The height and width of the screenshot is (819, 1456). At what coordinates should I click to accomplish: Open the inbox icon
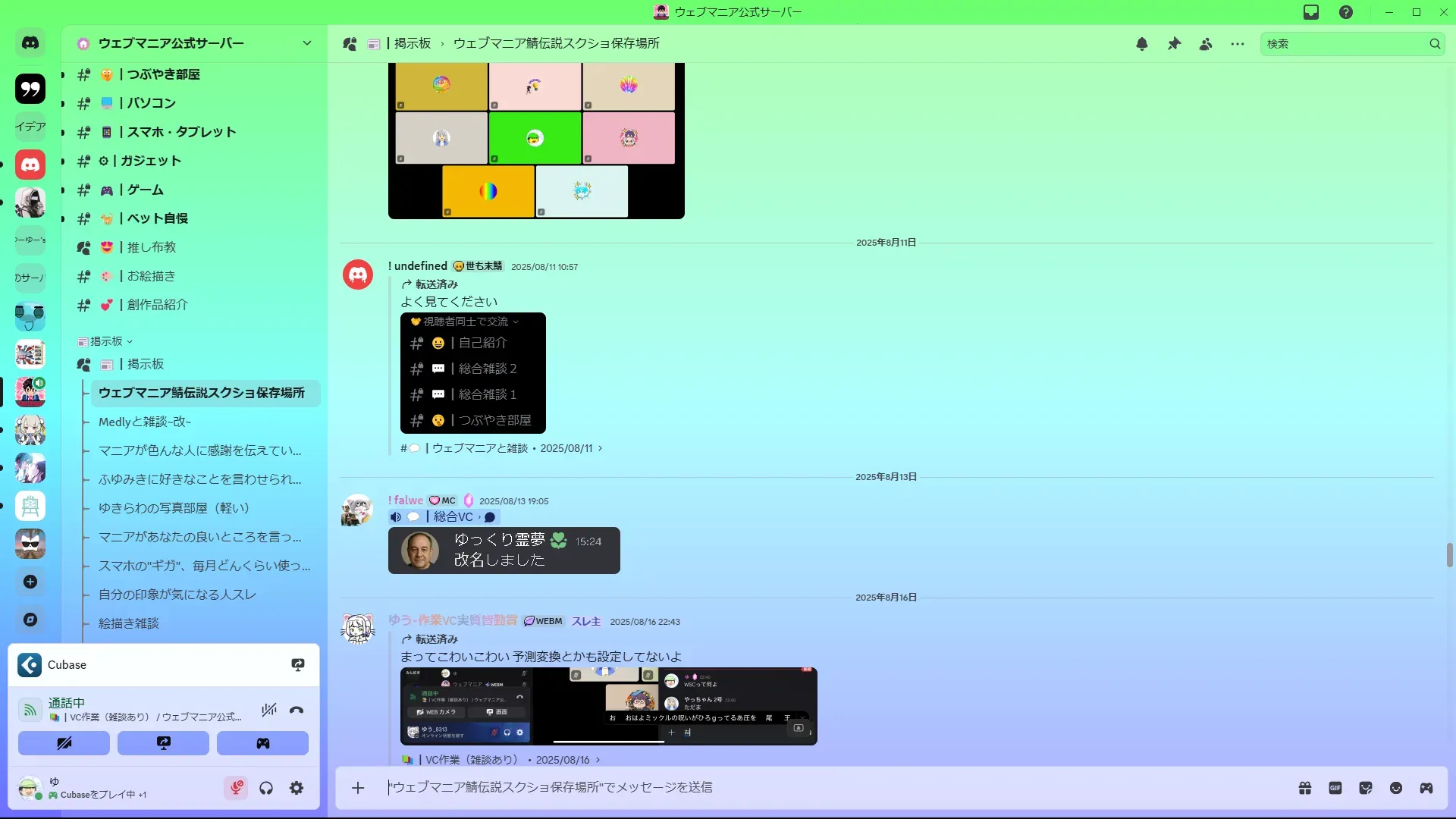pyautogui.click(x=1311, y=12)
